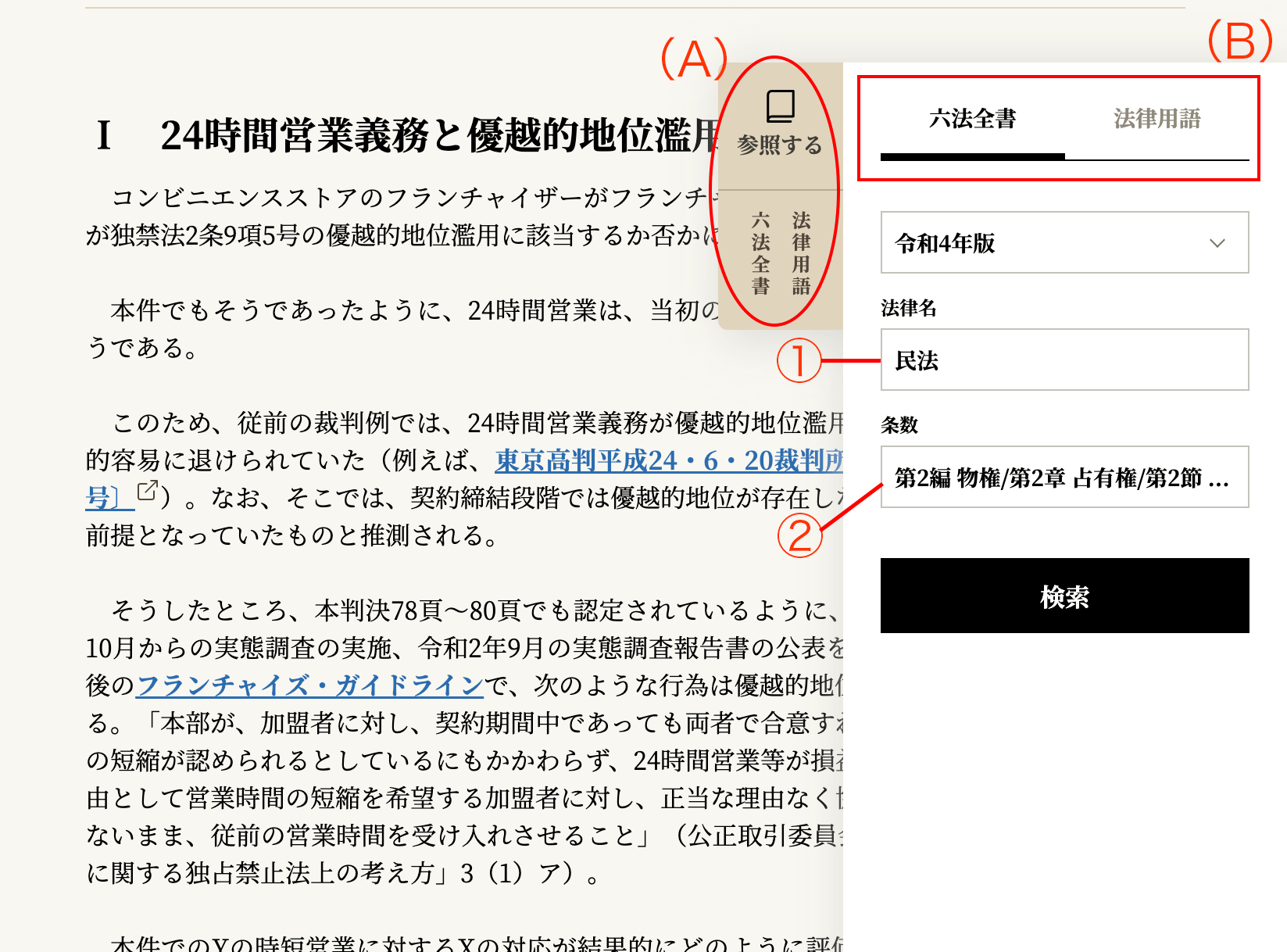The width and height of the screenshot is (1287, 952).
Task: Click the circled ② annotation marker
Action: (x=799, y=535)
